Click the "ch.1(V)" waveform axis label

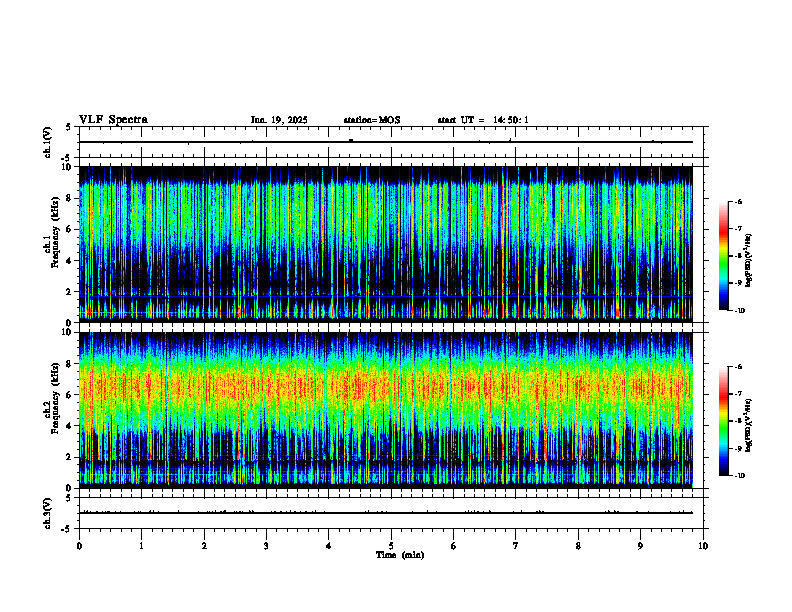47,142
